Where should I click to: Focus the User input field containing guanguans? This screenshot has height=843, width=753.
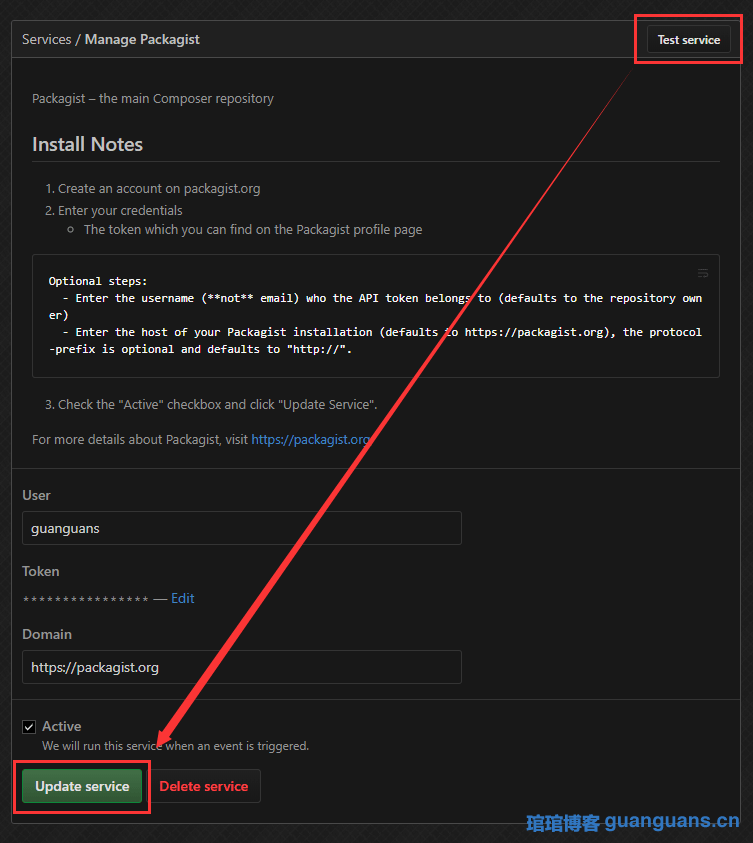242,528
